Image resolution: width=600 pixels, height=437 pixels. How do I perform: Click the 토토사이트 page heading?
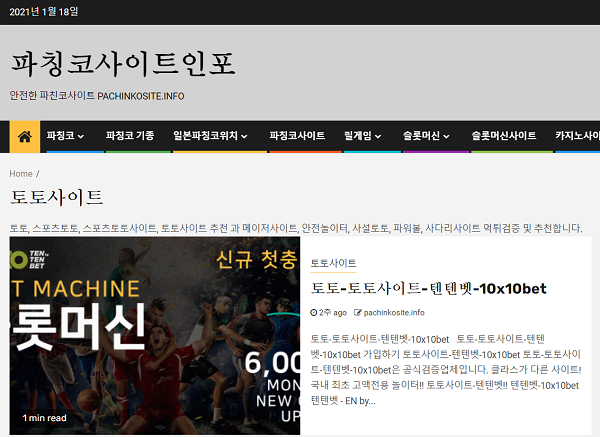pos(57,197)
